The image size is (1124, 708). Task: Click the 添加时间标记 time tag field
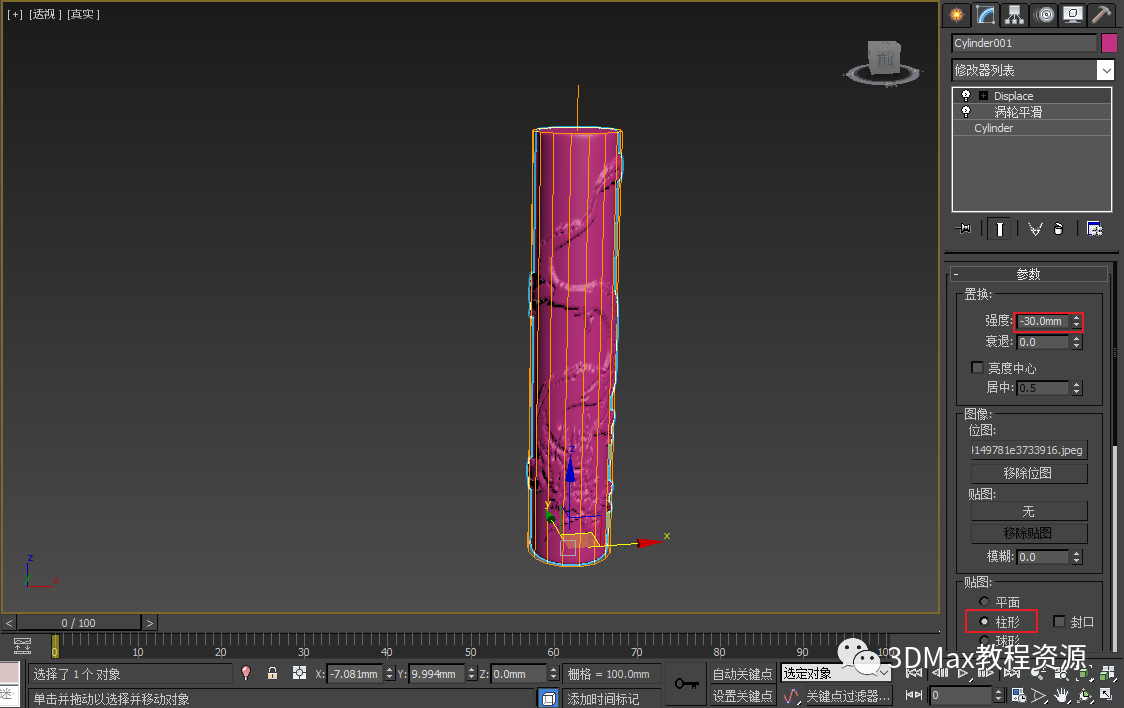coord(611,699)
